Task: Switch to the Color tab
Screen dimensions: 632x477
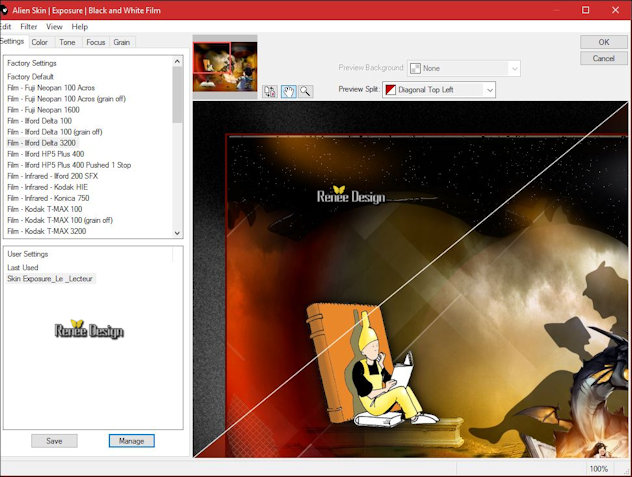Action: pyautogui.click(x=40, y=42)
